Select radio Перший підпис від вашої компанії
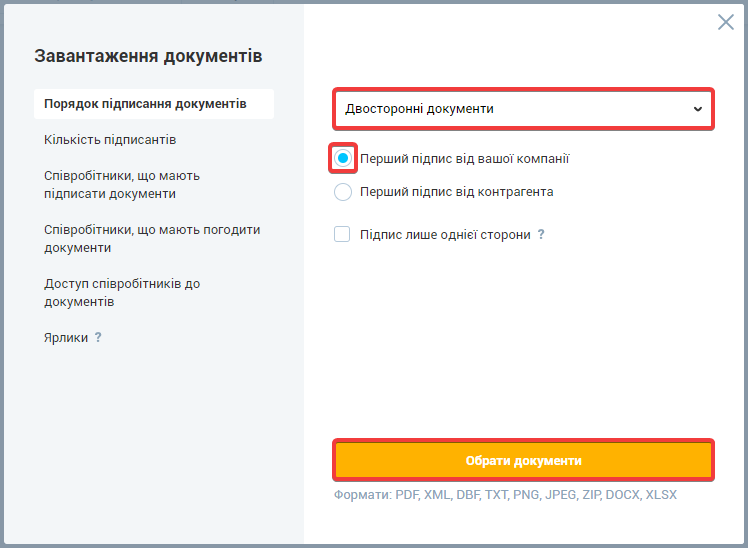This screenshot has width=748, height=548. click(343, 158)
